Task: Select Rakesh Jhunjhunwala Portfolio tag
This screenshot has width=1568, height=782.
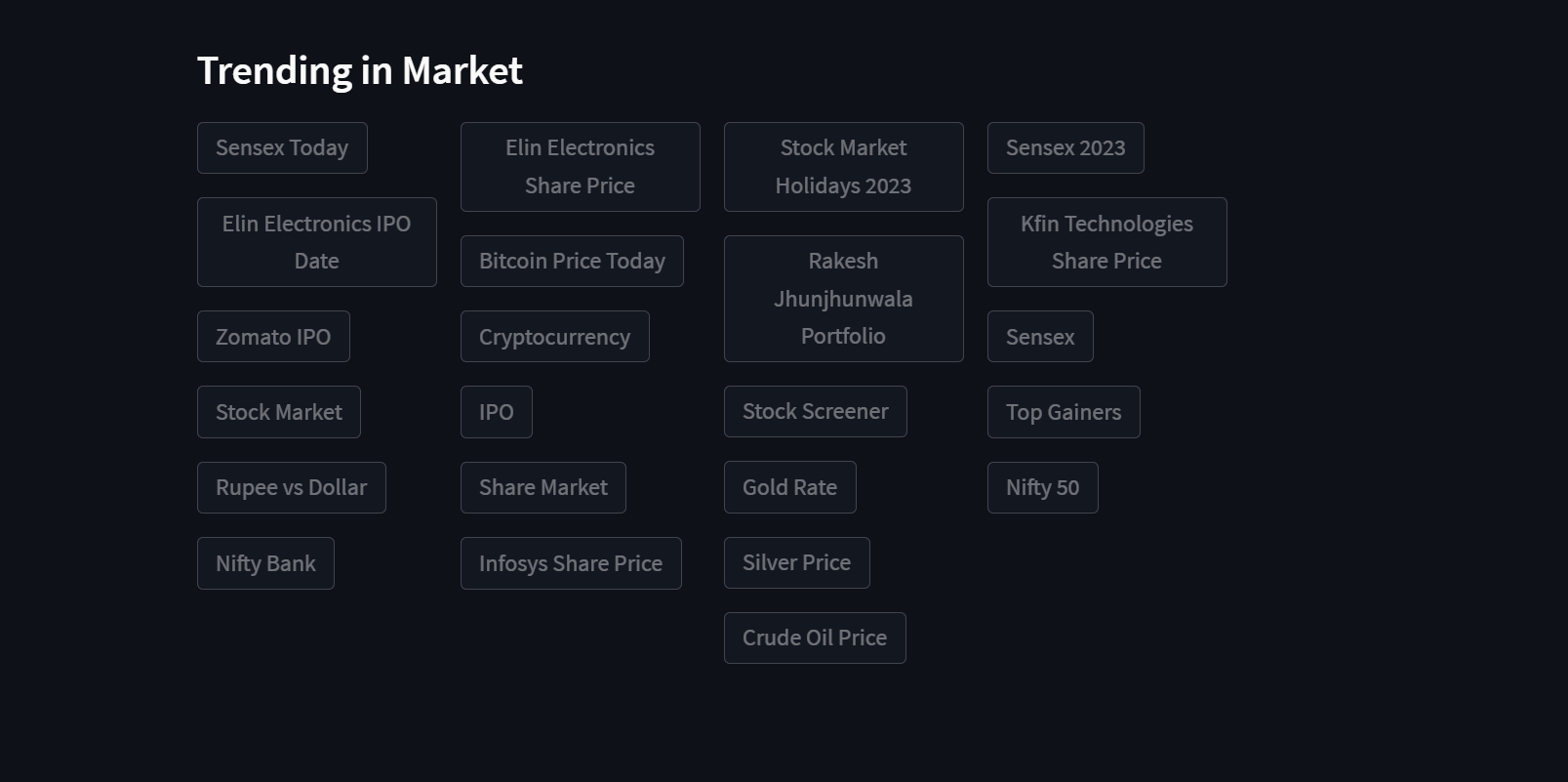Action: tap(843, 299)
